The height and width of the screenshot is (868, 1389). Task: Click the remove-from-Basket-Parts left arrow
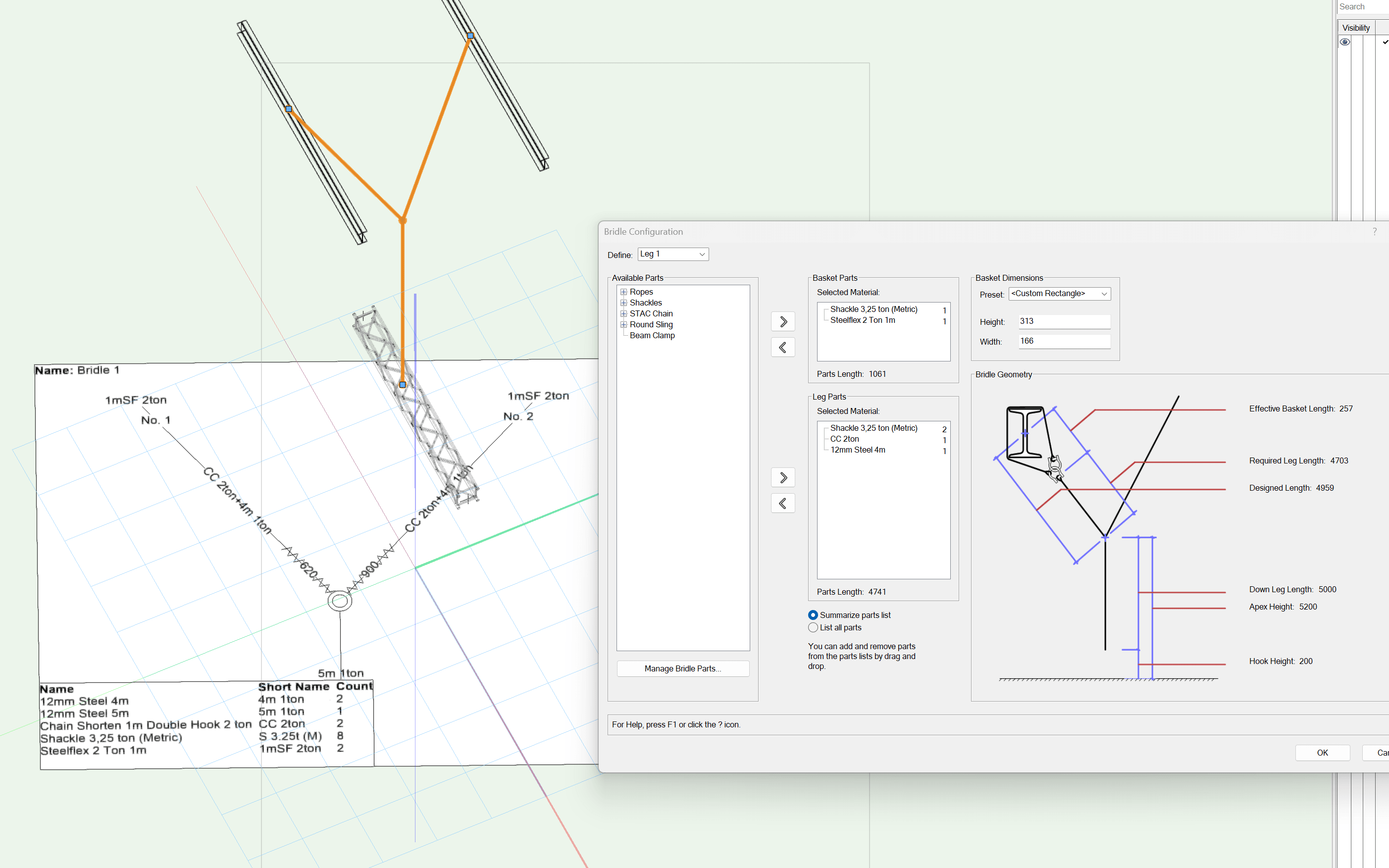click(x=783, y=347)
